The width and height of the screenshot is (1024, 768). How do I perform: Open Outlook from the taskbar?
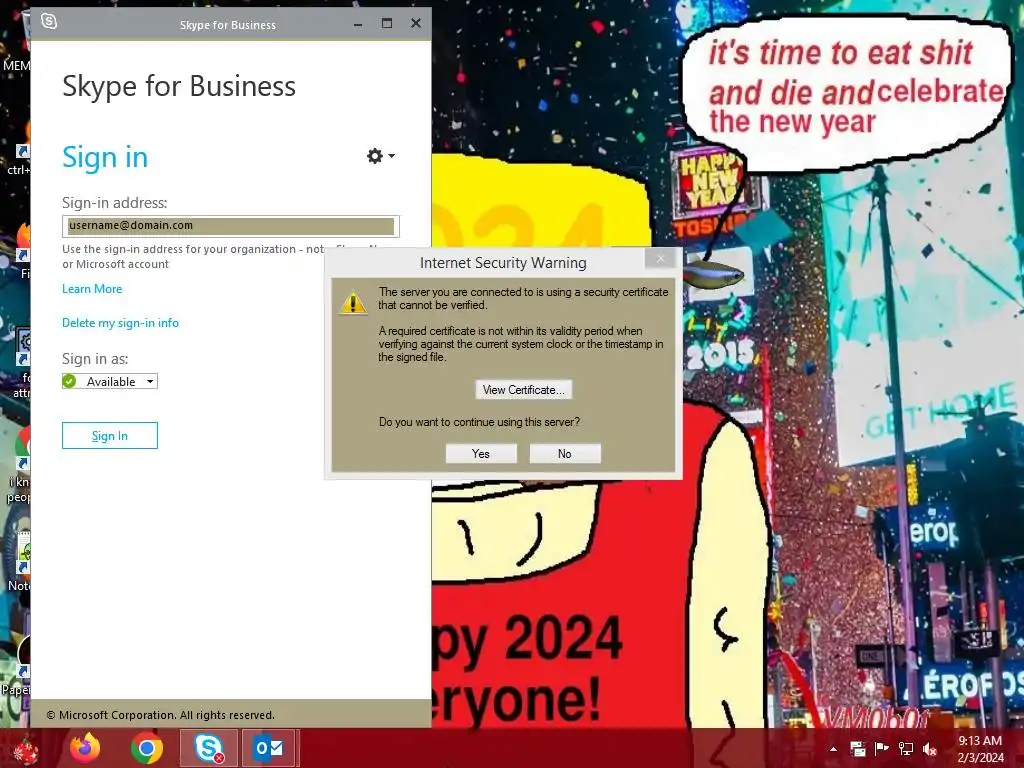pyautogui.click(x=269, y=748)
